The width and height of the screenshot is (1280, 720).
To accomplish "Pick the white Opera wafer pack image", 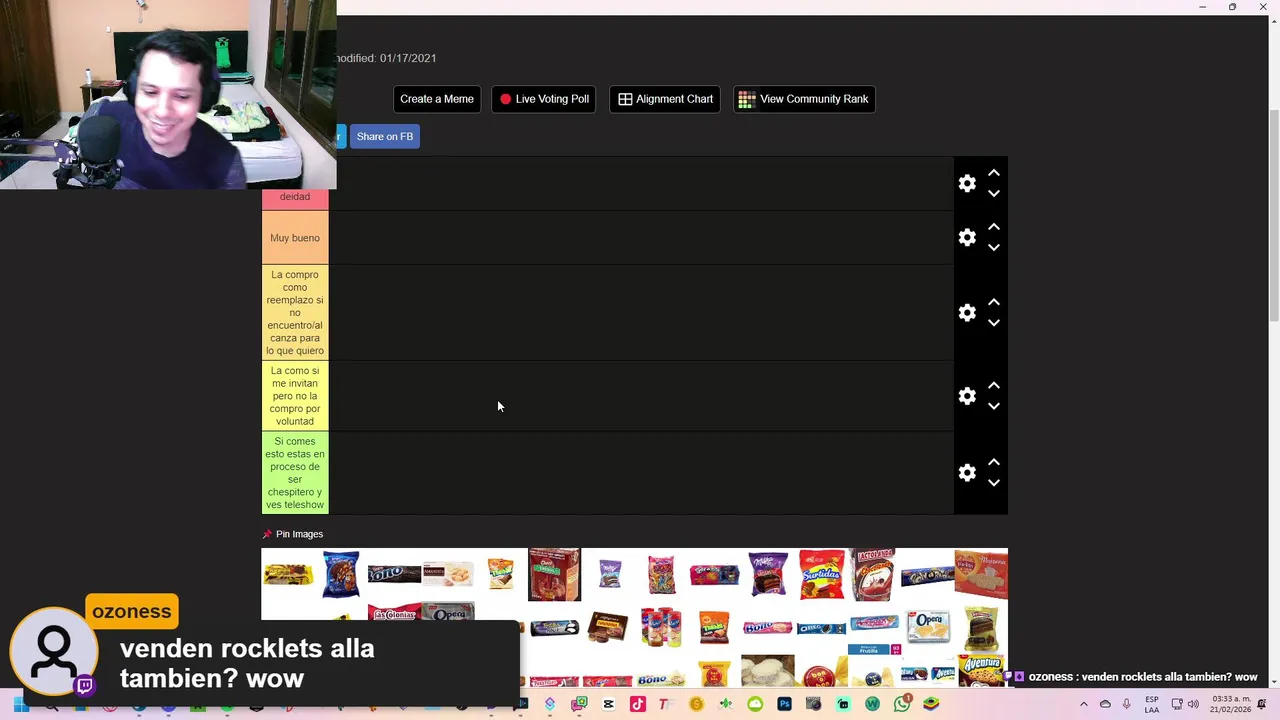I will pos(928,627).
